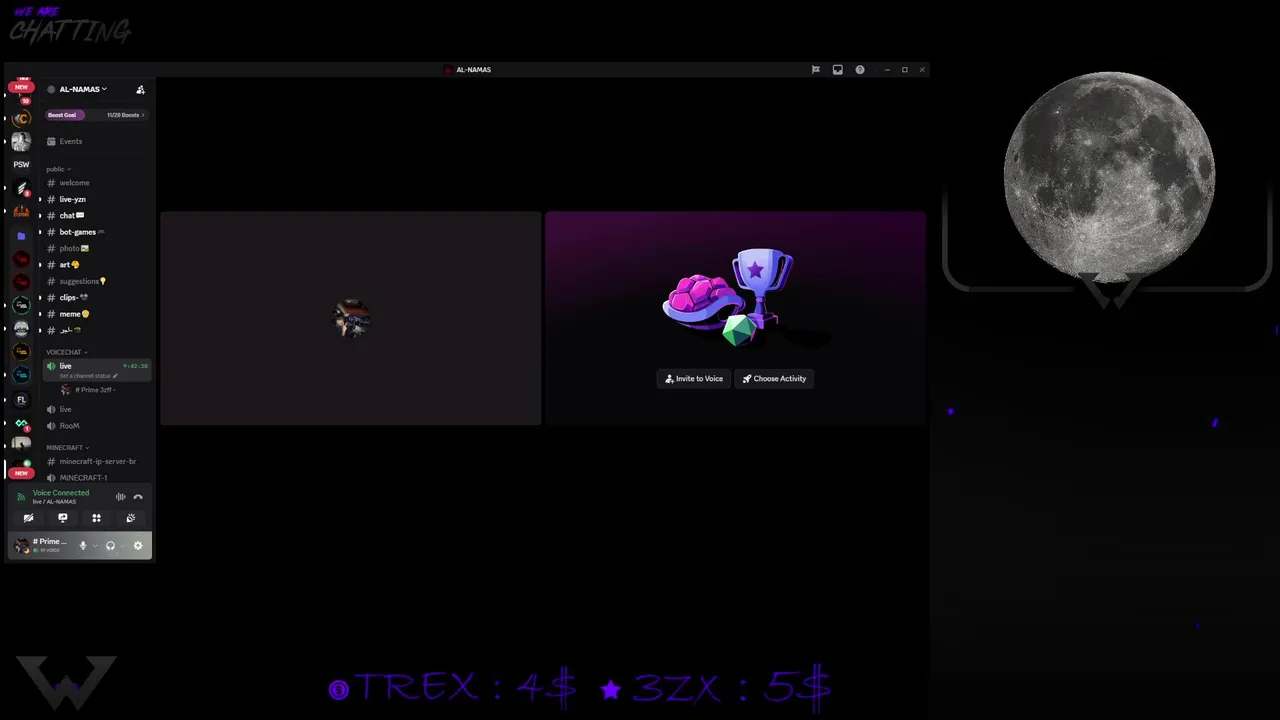
Task: Click the flag icon in title bar
Action: pos(815,70)
